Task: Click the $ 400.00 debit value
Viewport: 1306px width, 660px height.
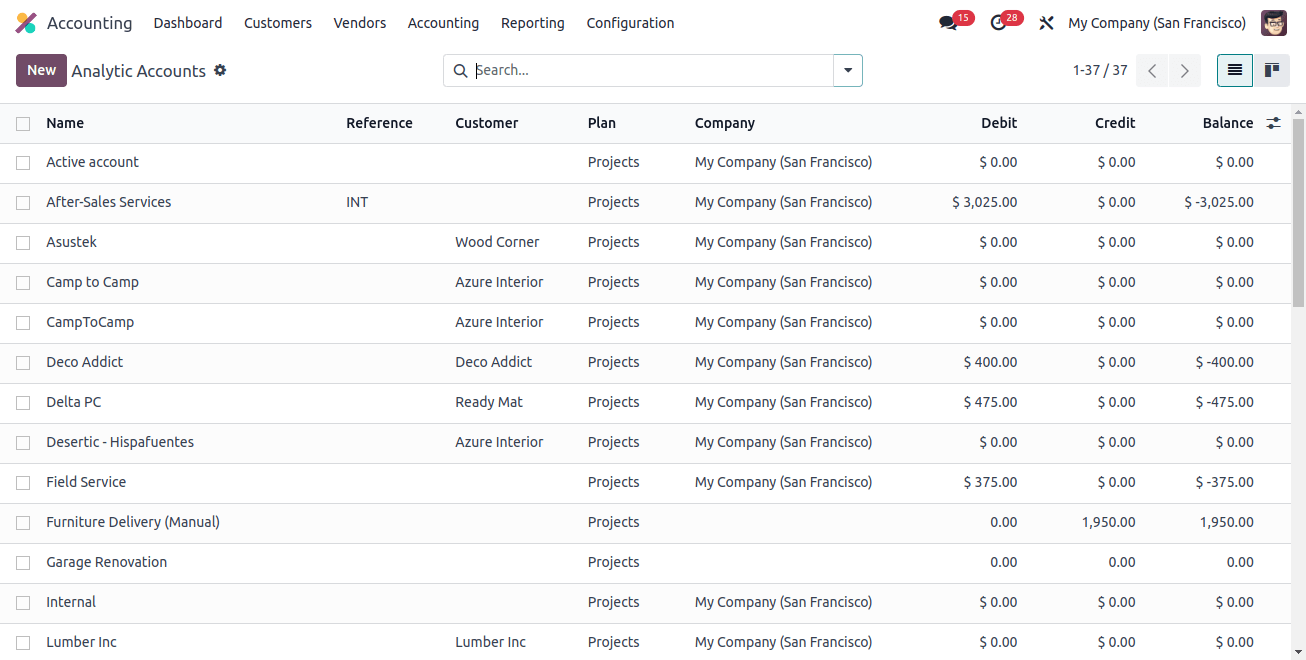Action: tap(991, 362)
